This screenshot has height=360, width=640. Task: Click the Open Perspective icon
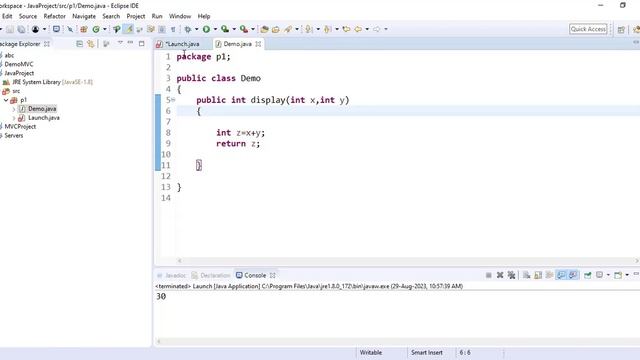coord(621,29)
